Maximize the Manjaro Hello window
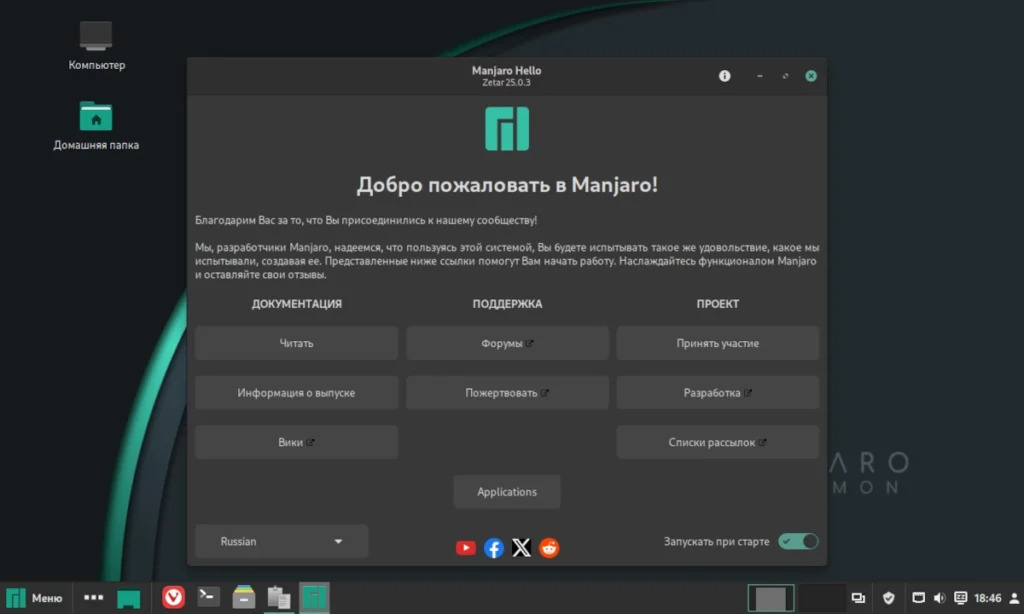Viewport: 1024px width, 614px height. [785, 76]
